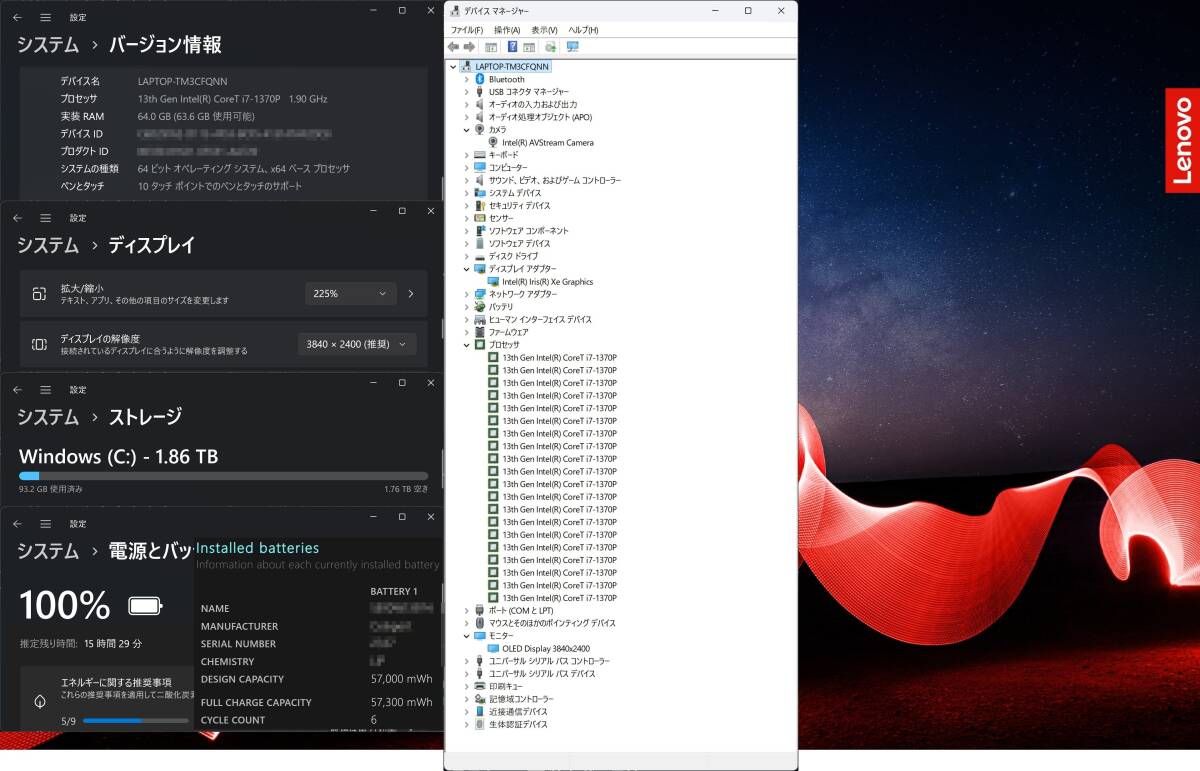Viewport: 1200px width, 771px height.
Task: Click the ディスク ドライブ category icon
Action: [x=480, y=256]
